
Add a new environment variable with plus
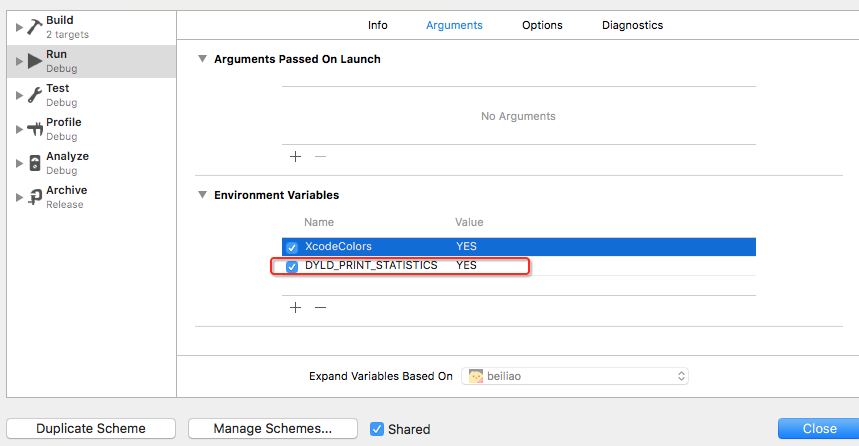coord(295,307)
